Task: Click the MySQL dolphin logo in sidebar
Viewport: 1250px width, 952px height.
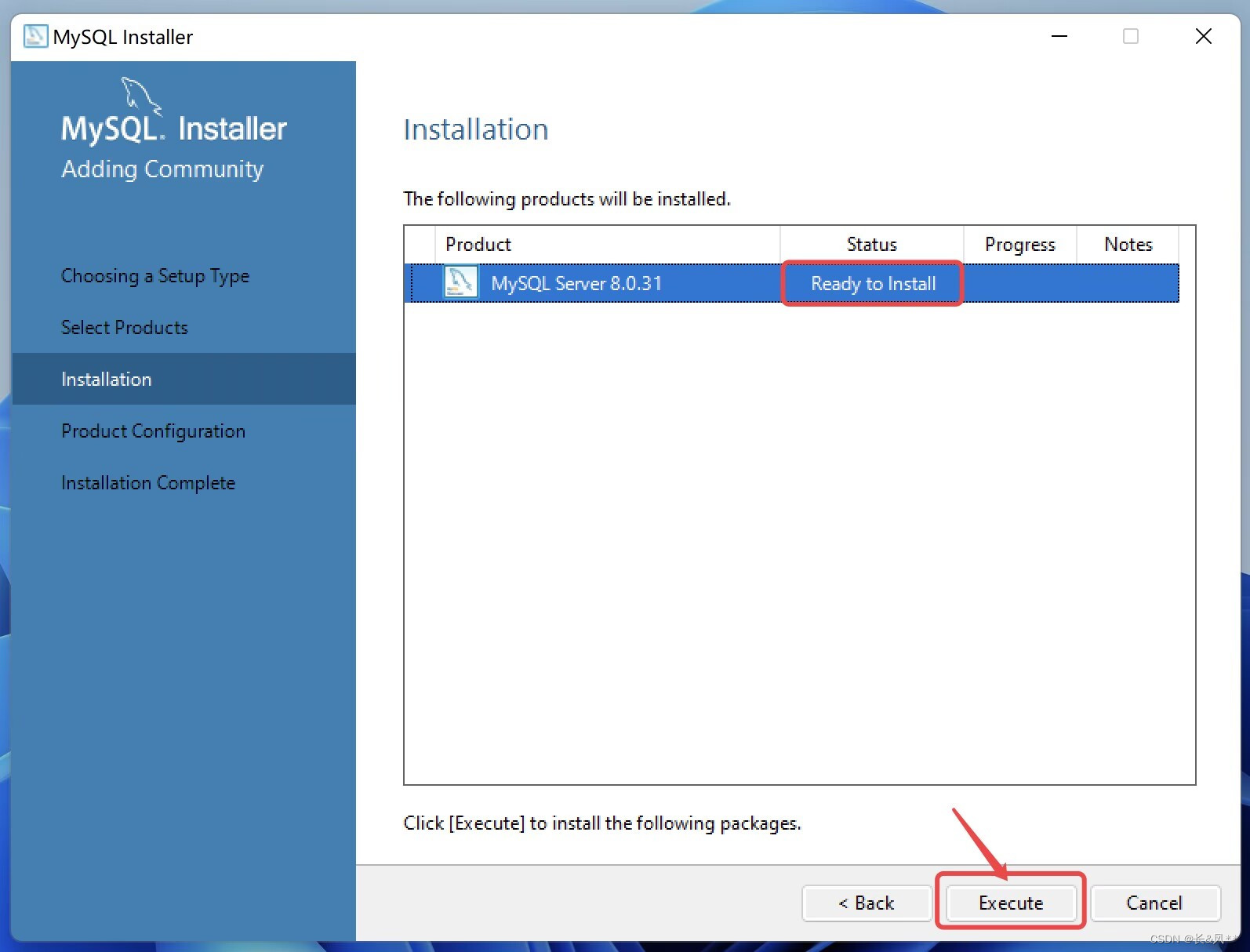Action: 140,96
